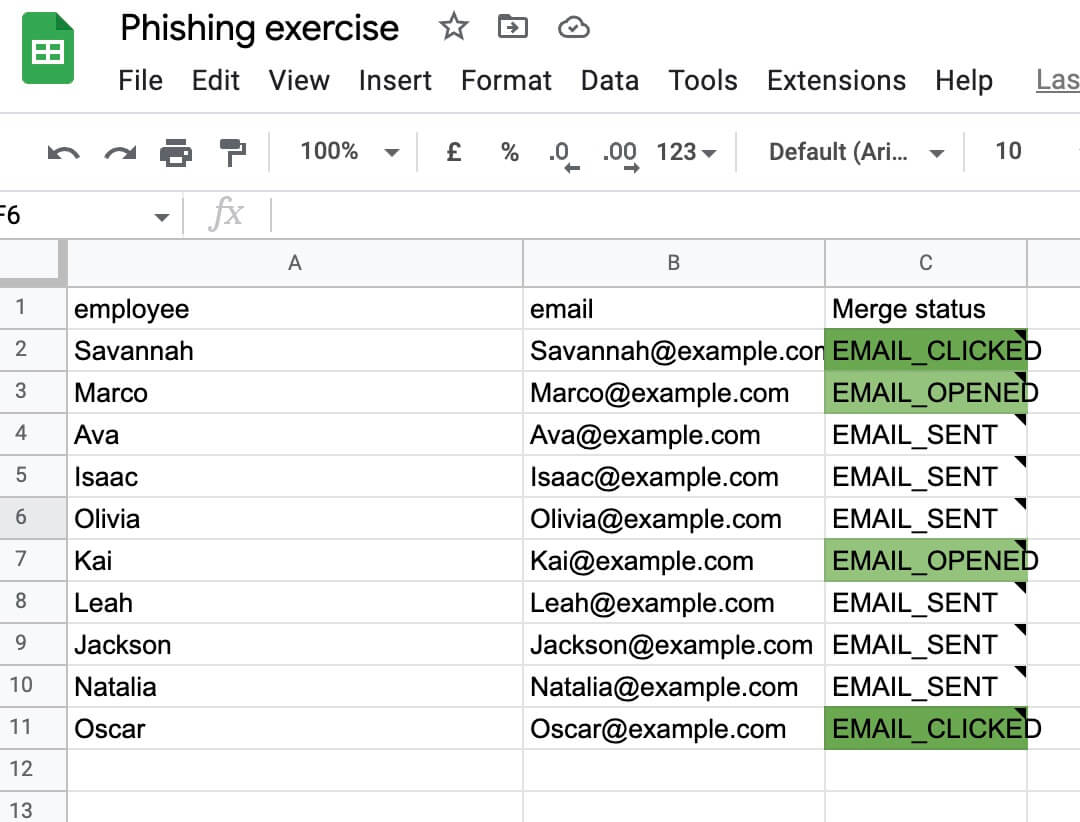
Task: Open the Tools menu
Action: [x=703, y=81]
